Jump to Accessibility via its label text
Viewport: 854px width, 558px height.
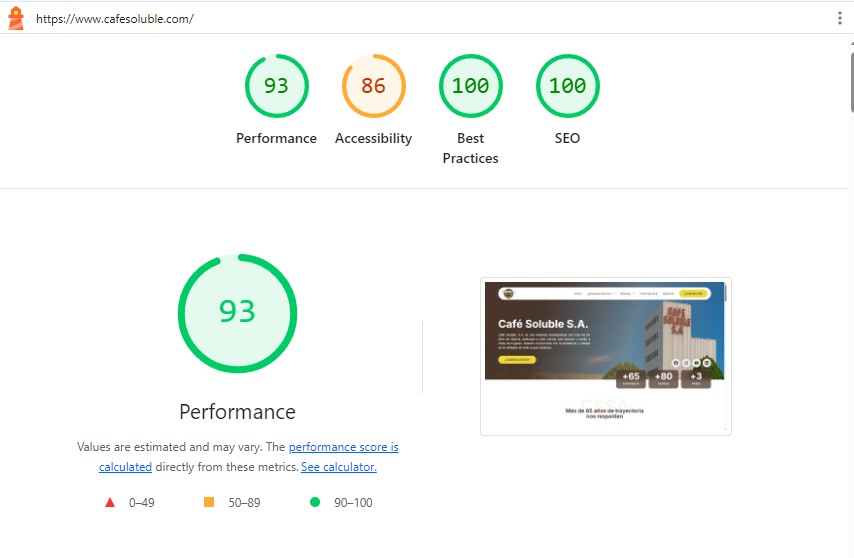point(373,139)
